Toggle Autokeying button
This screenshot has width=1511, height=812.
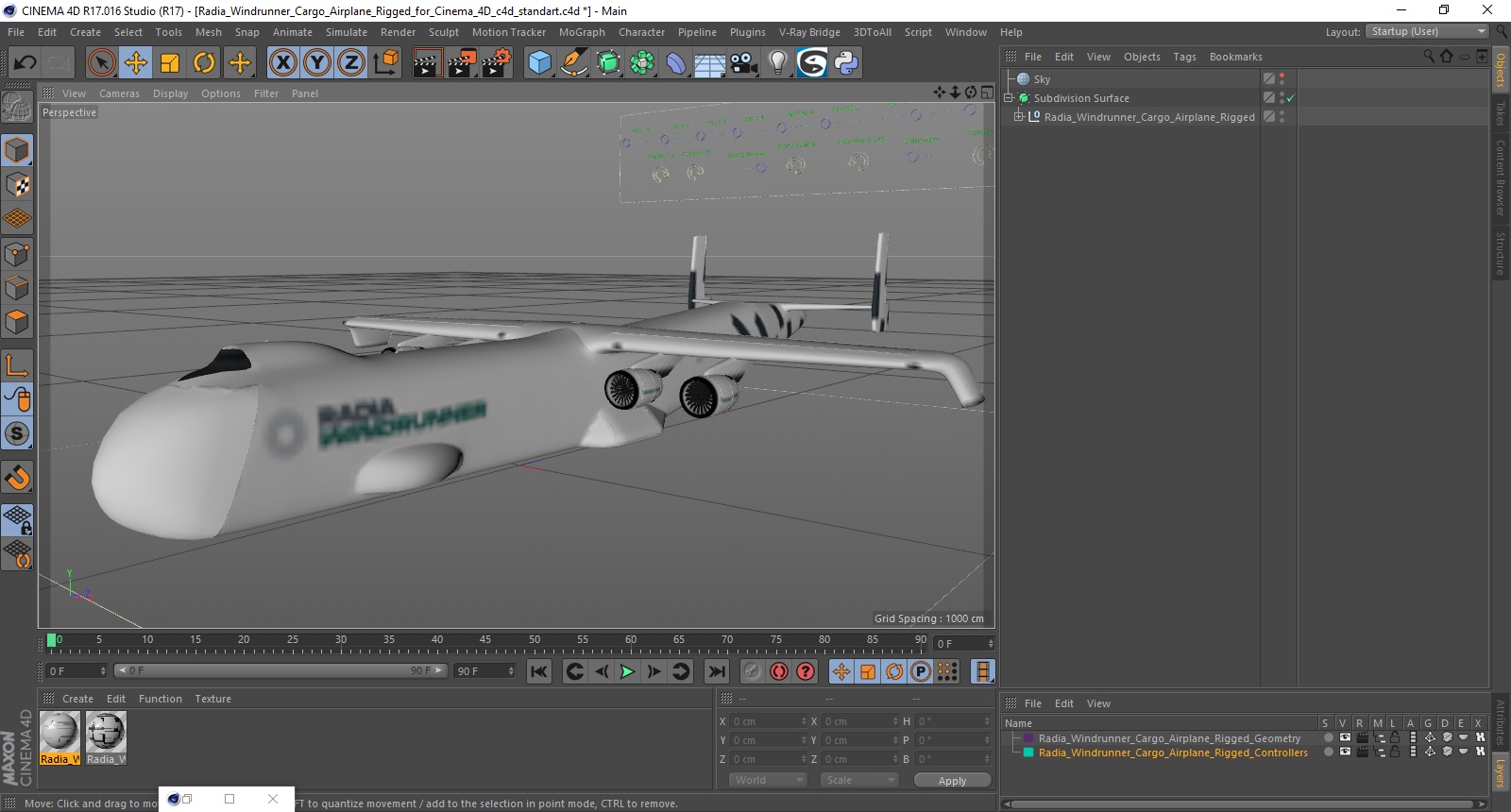pos(778,671)
